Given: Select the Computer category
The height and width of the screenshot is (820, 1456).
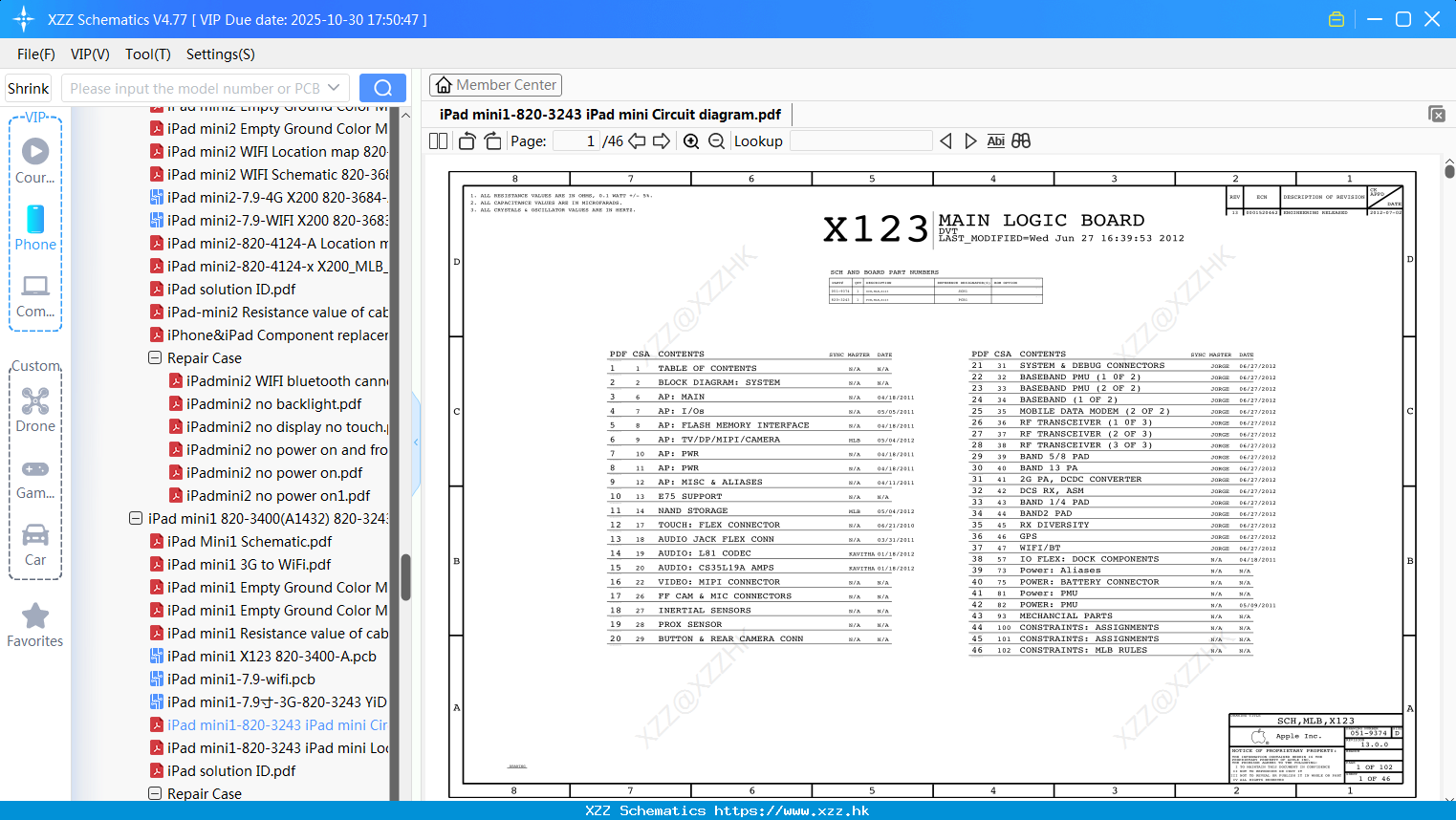Looking at the screenshot, I should tap(35, 295).
